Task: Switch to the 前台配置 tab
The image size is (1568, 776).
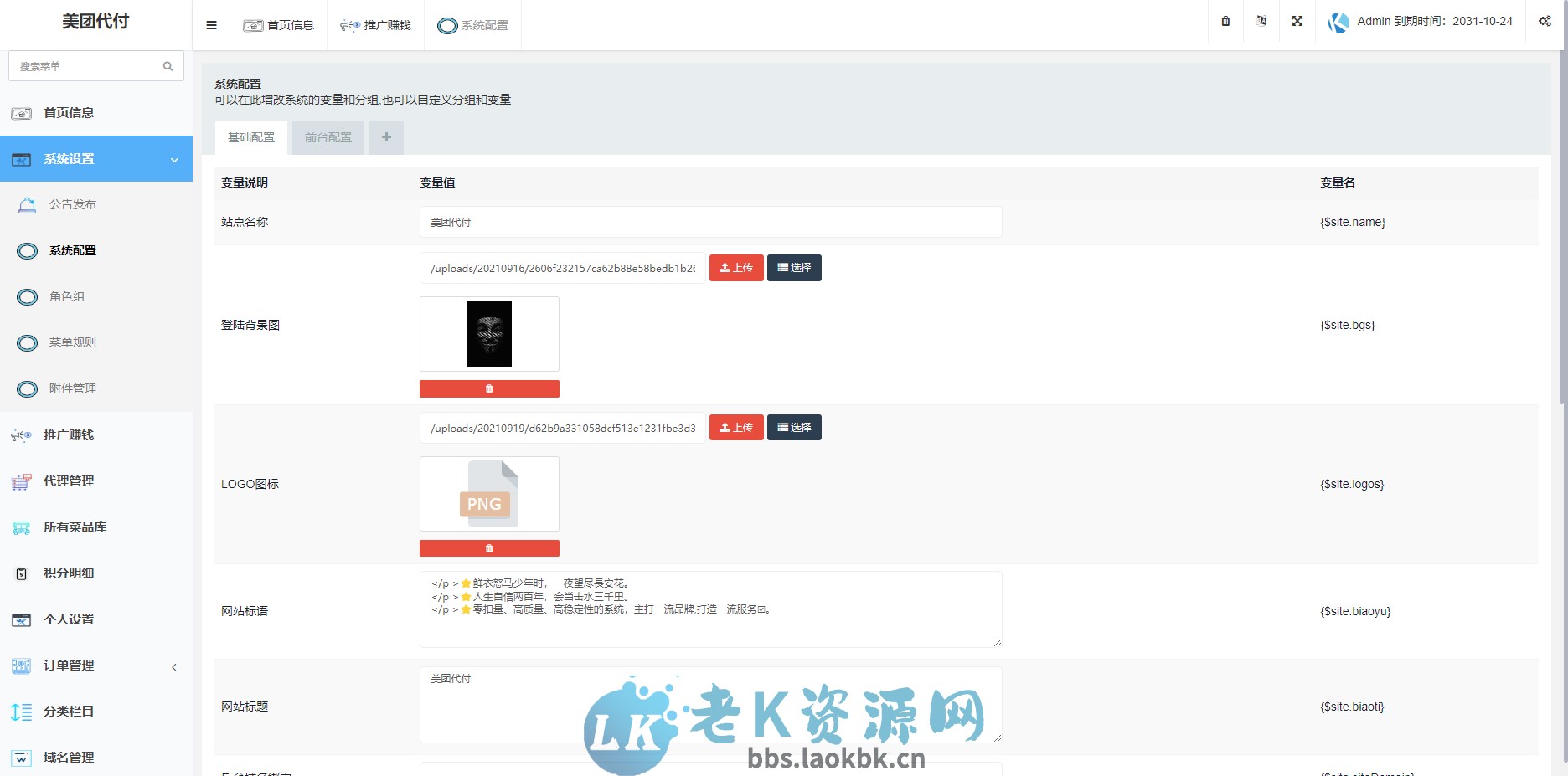Action: [x=328, y=136]
